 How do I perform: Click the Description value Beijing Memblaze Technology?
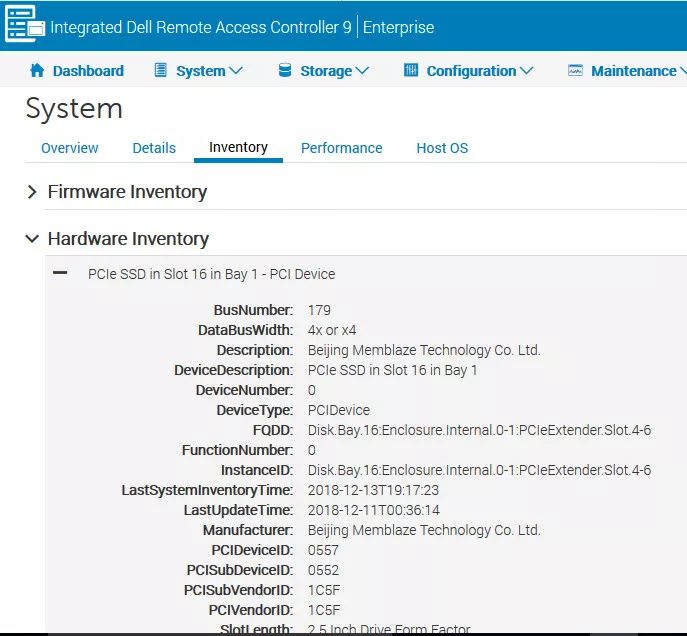coord(424,350)
